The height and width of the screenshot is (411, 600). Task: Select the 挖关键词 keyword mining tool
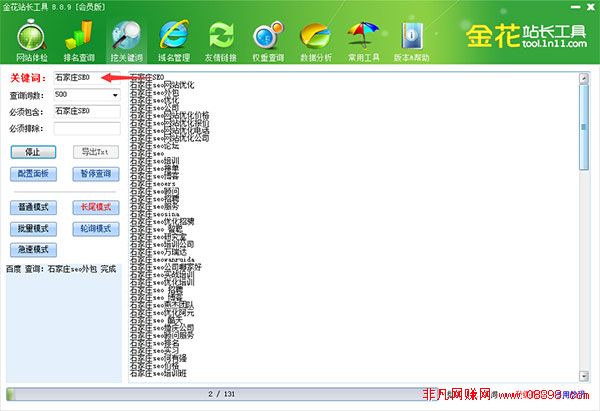127,41
